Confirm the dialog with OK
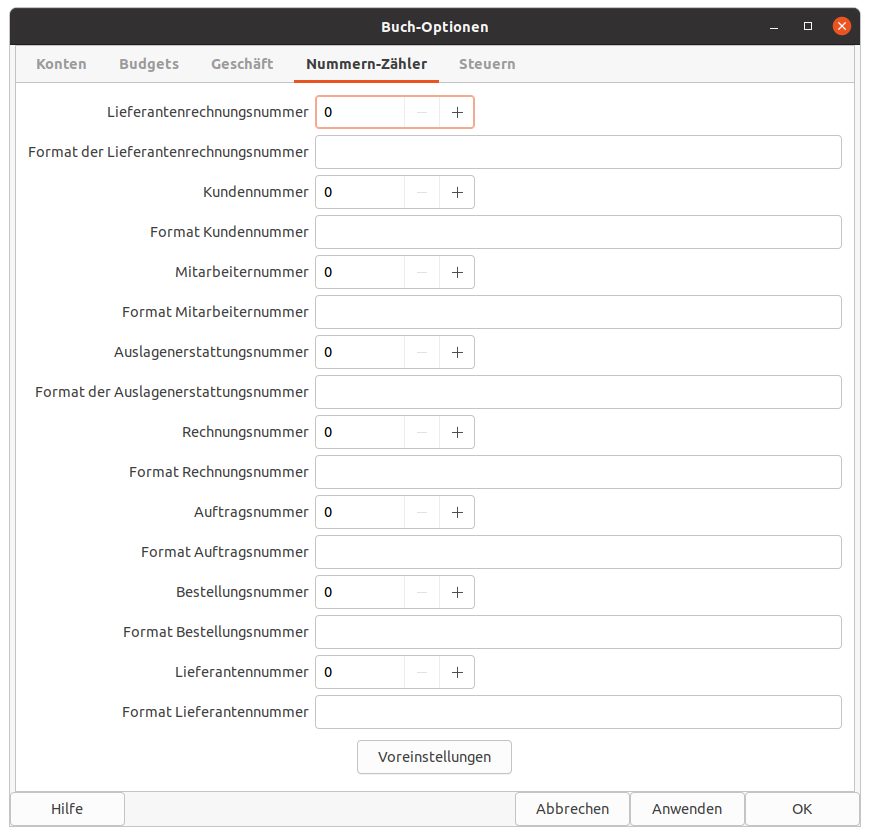Viewport: 870px width, 836px height. point(802,809)
